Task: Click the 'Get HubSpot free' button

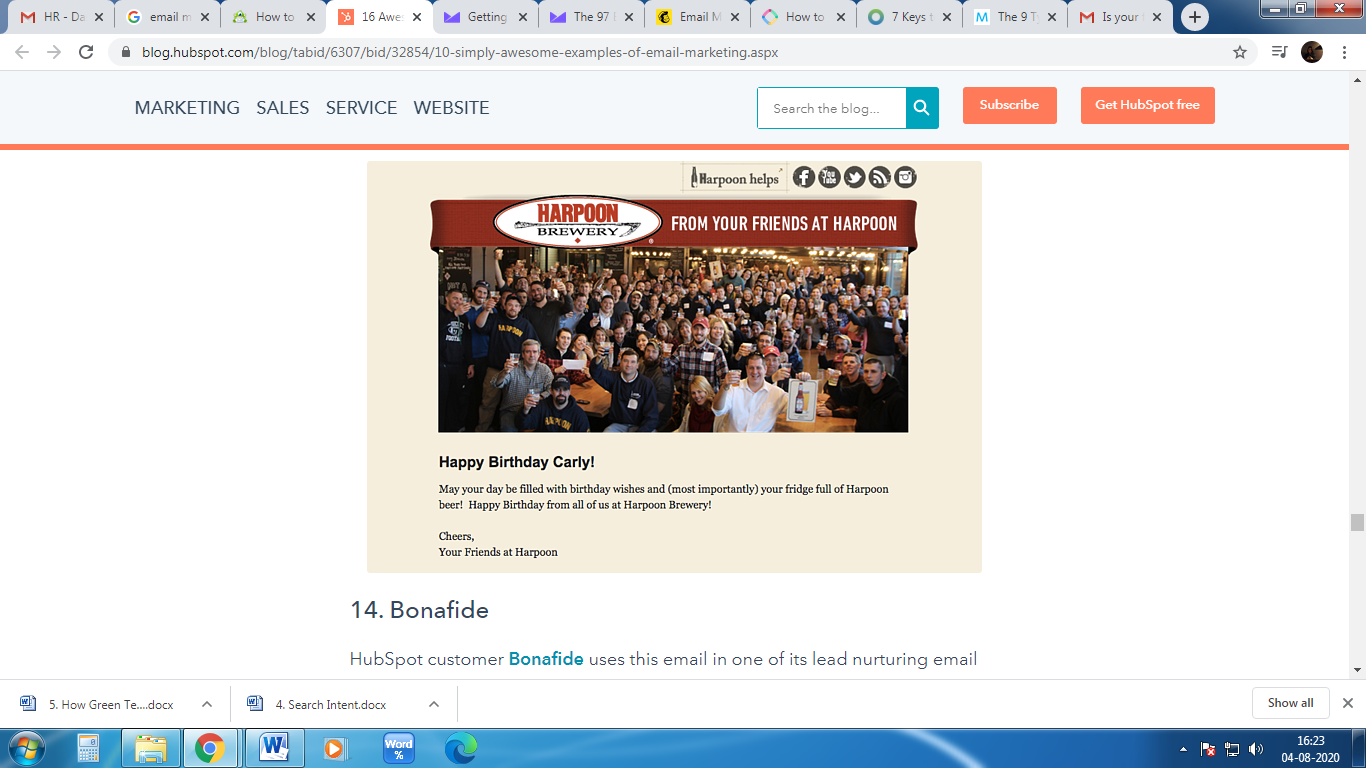Action: [x=1147, y=105]
